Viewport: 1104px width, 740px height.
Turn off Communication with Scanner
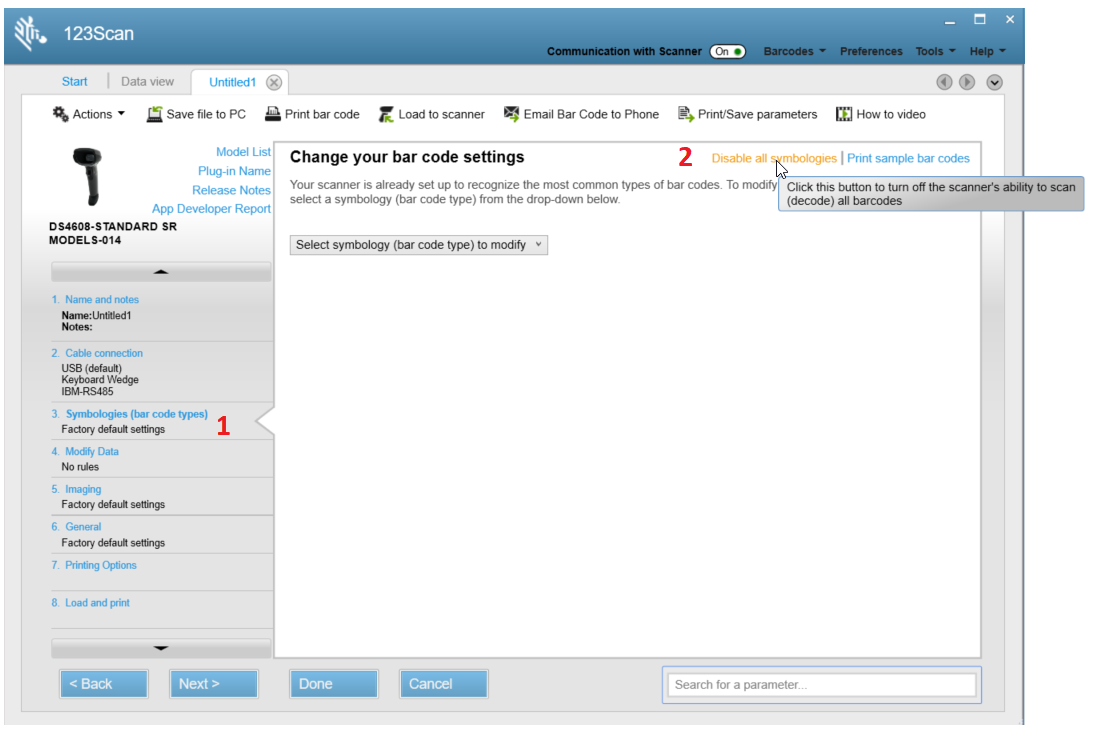(x=729, y=51)
